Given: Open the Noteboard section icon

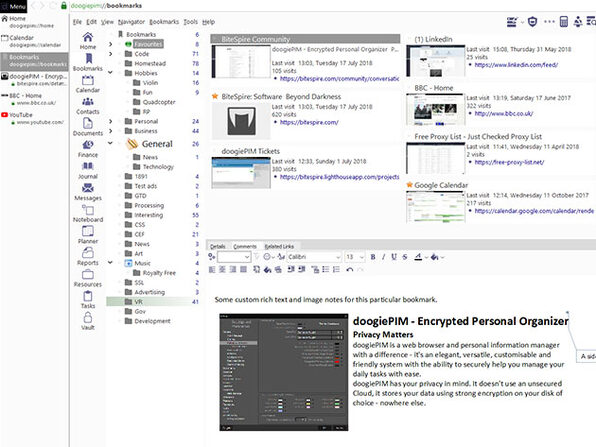Looking at the screenshot, I should (x=88, y=214).
